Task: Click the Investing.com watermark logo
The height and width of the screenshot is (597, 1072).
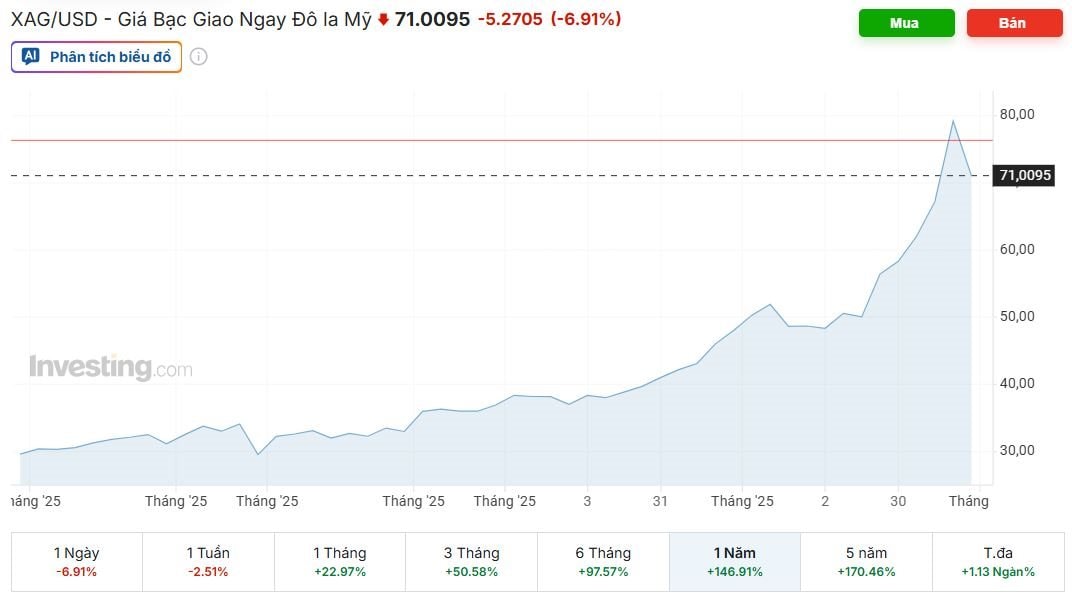Action: (110, 368)
